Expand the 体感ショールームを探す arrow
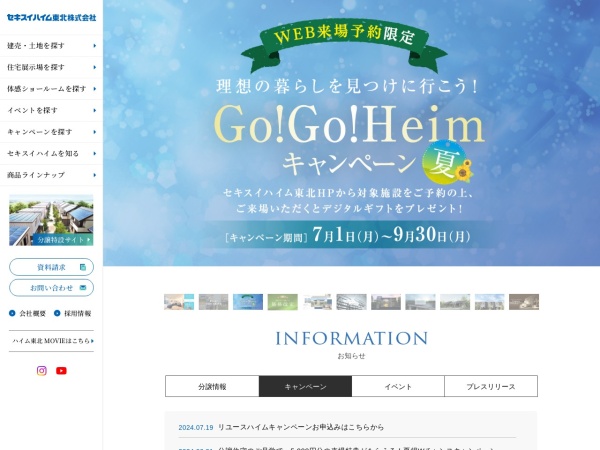Viewport: 600px width, 450px height. (x=95, y=89)
